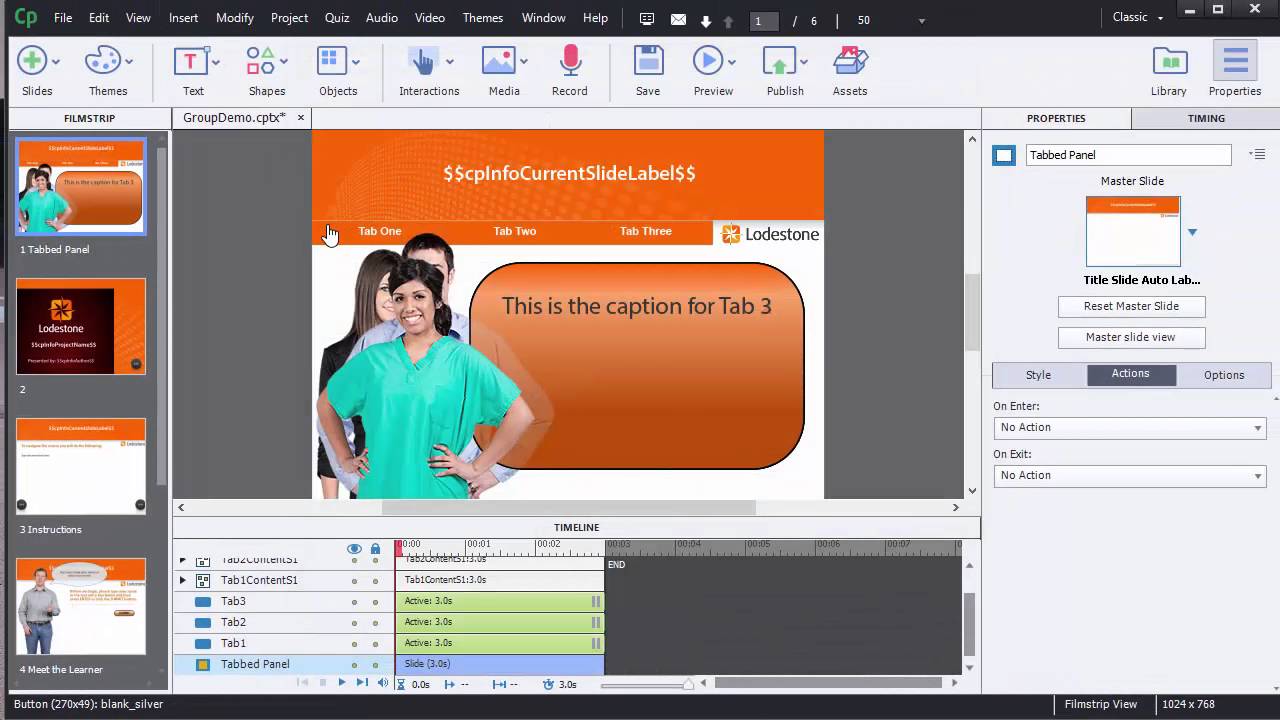The height and width of the screenshot is (720, 1280).
Task: Click Tab Three on the slide
Action: click(x=646, y=231)
